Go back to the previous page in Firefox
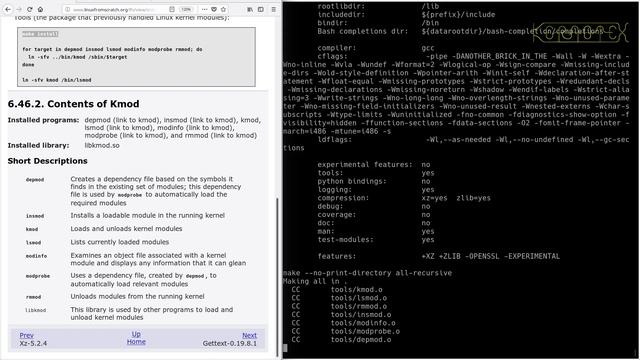 coord(8,9)
